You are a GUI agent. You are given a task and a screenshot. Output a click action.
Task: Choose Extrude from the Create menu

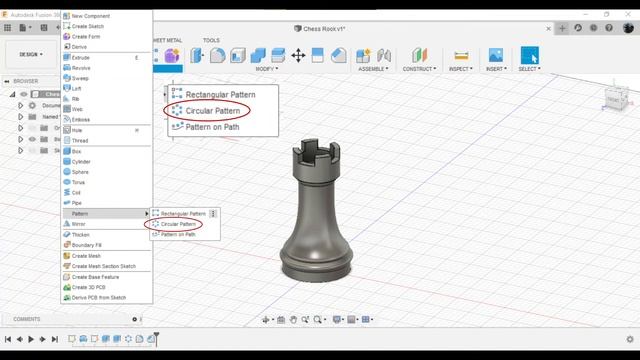106,58
